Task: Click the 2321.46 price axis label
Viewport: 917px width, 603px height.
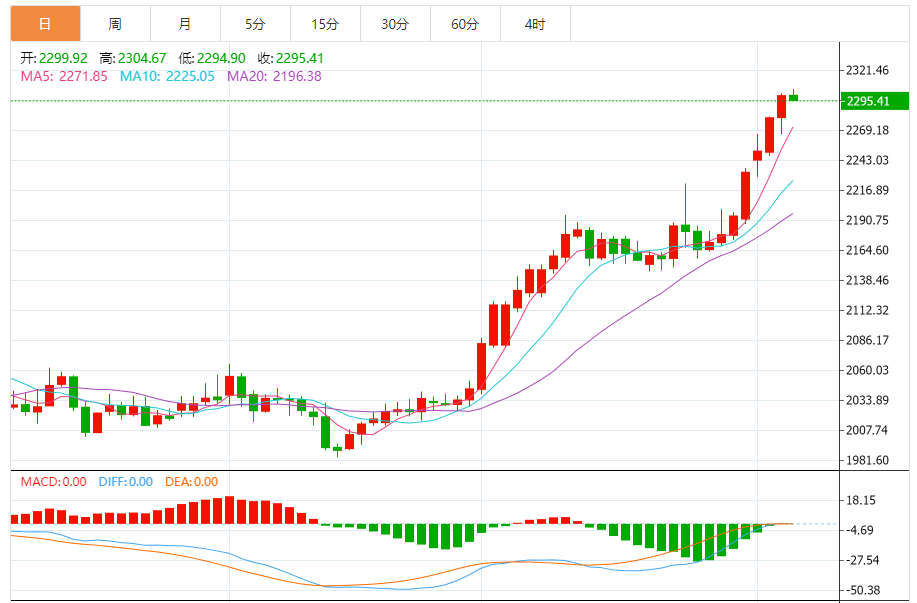Action: (x=867, y=71)
